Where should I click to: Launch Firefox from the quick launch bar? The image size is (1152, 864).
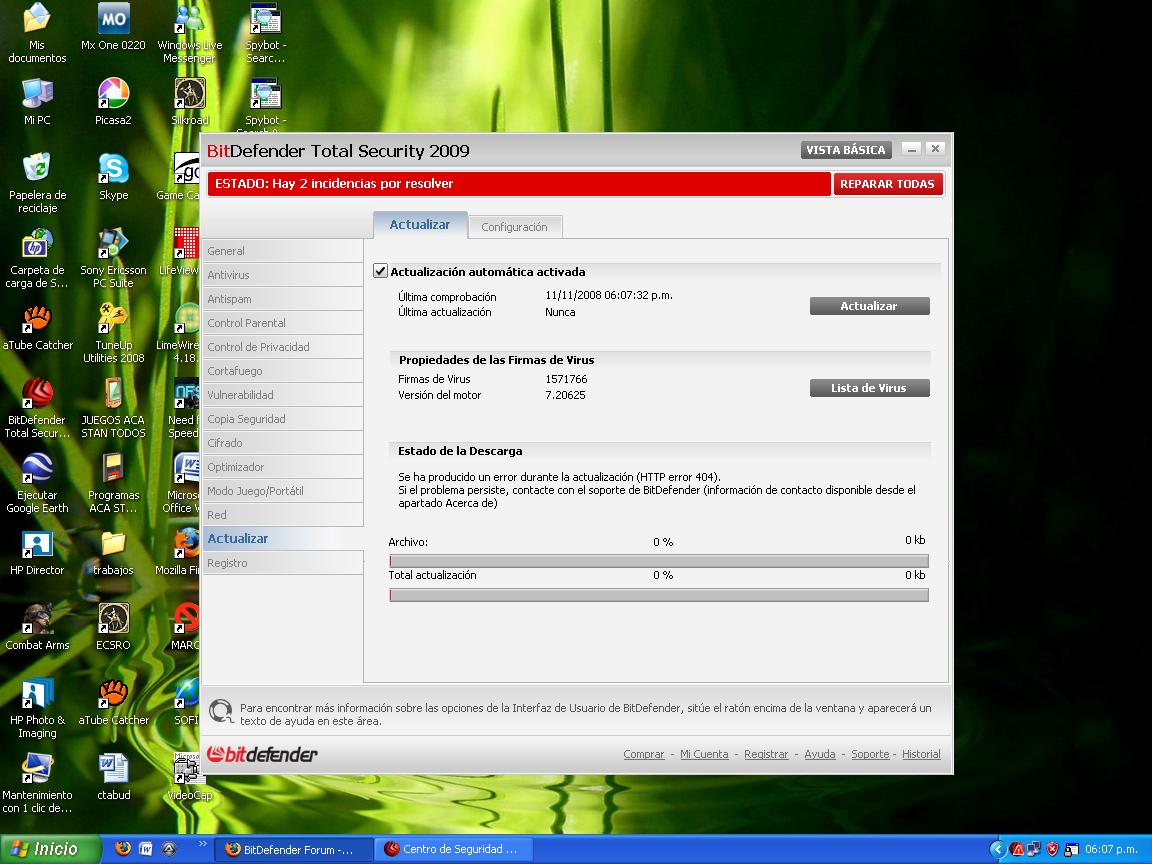click(123, 849)
